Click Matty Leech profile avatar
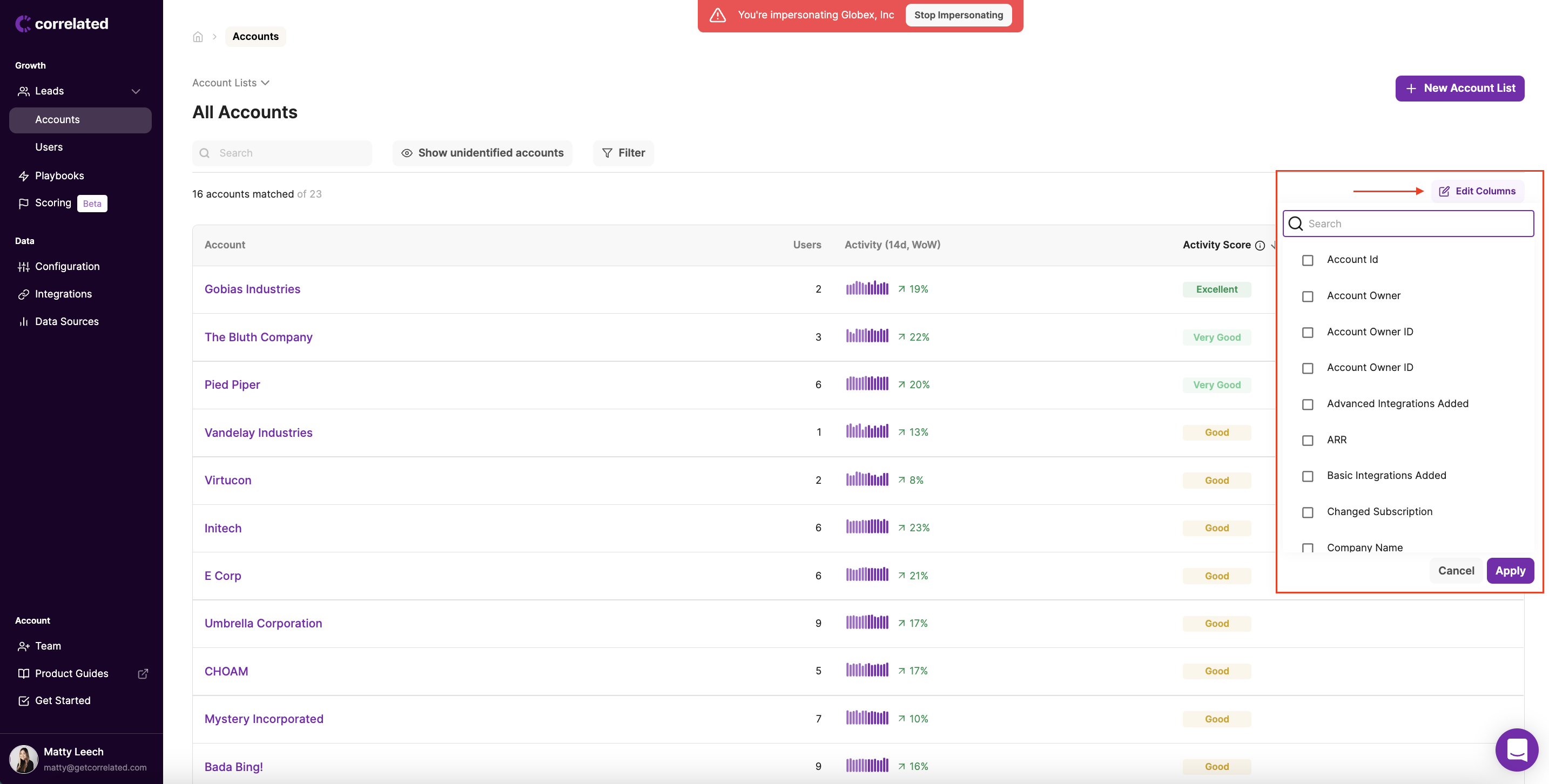This screenshot has height=784, width=1549. pos(23,759)
